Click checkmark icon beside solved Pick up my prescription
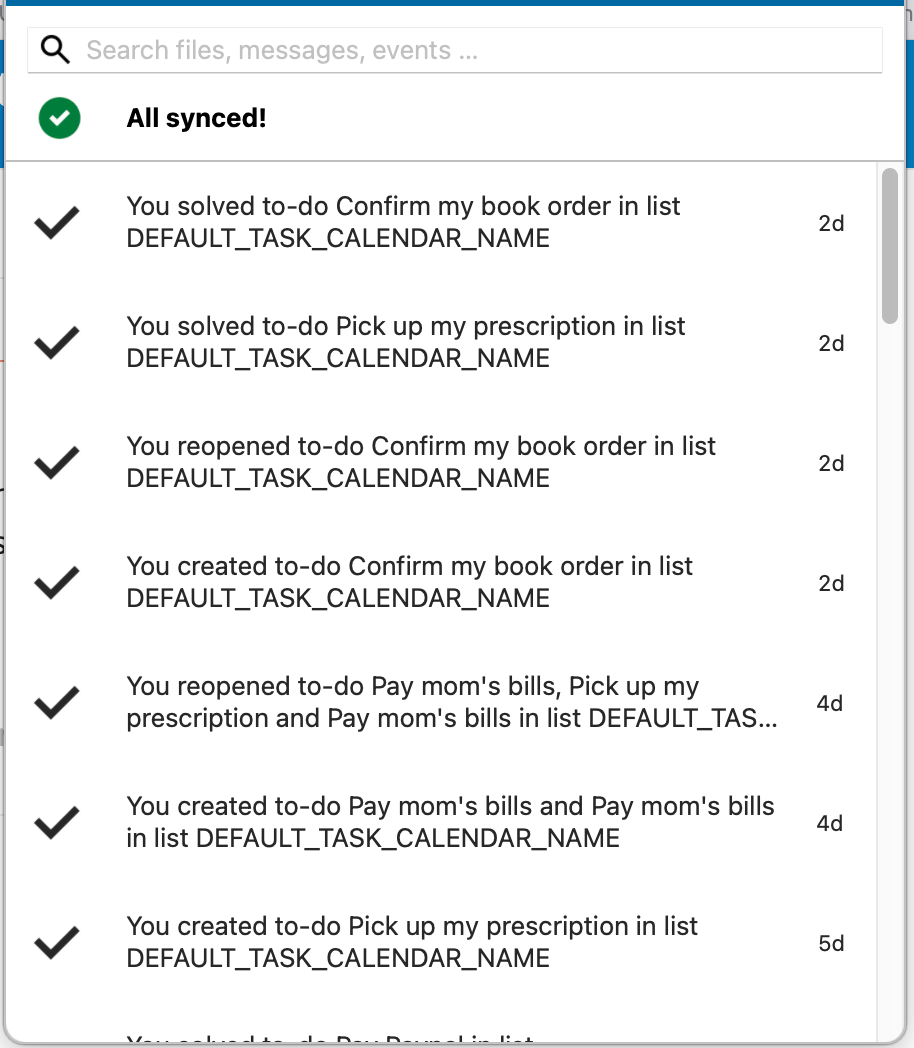914x1048 pixels. pos(57,343)
